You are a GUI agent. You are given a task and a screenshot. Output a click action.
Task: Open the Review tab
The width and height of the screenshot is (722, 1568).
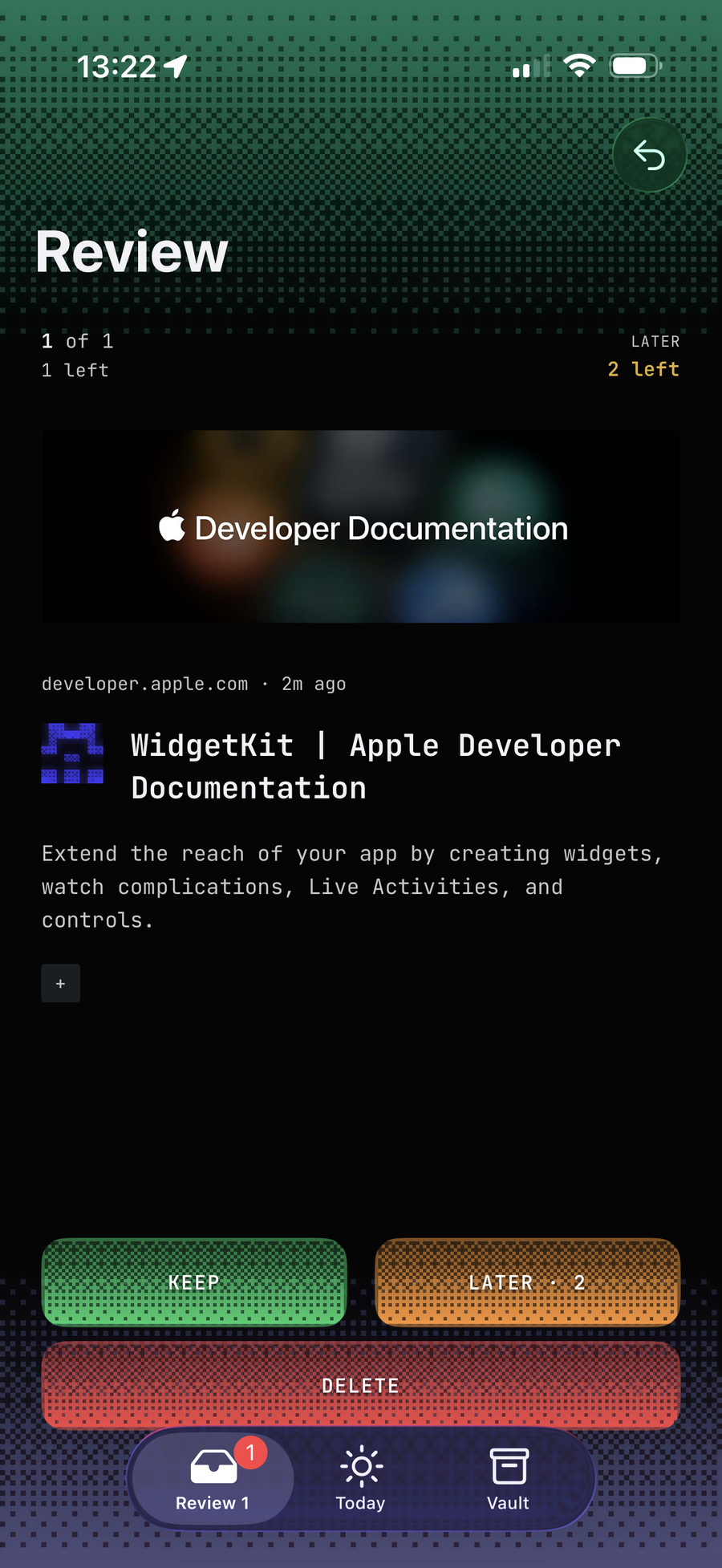[x=213, y=1478]
